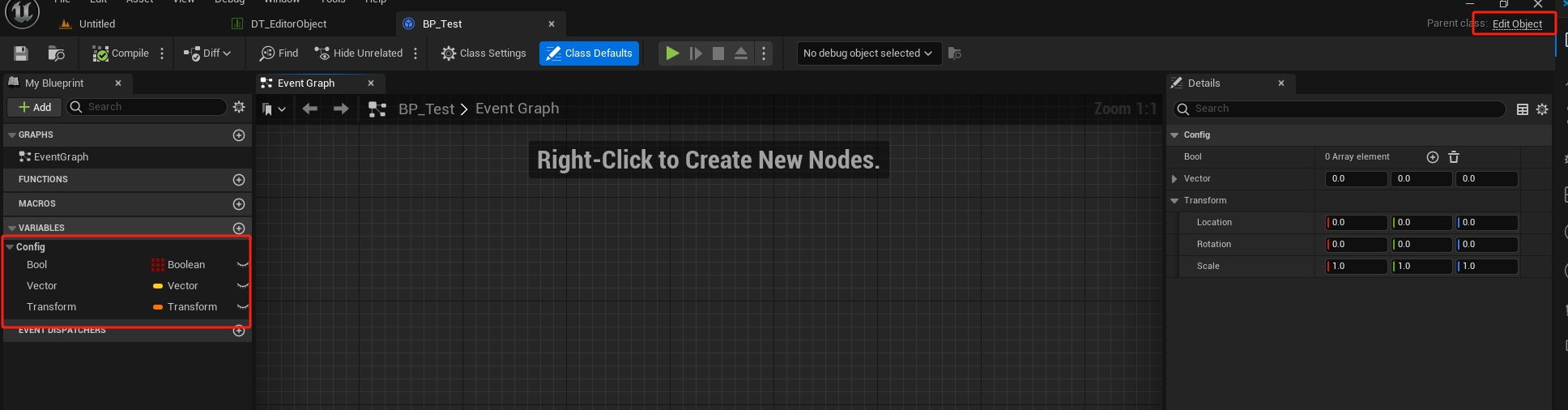Toggle Hide Unrelated nodes

click(359, 53)
